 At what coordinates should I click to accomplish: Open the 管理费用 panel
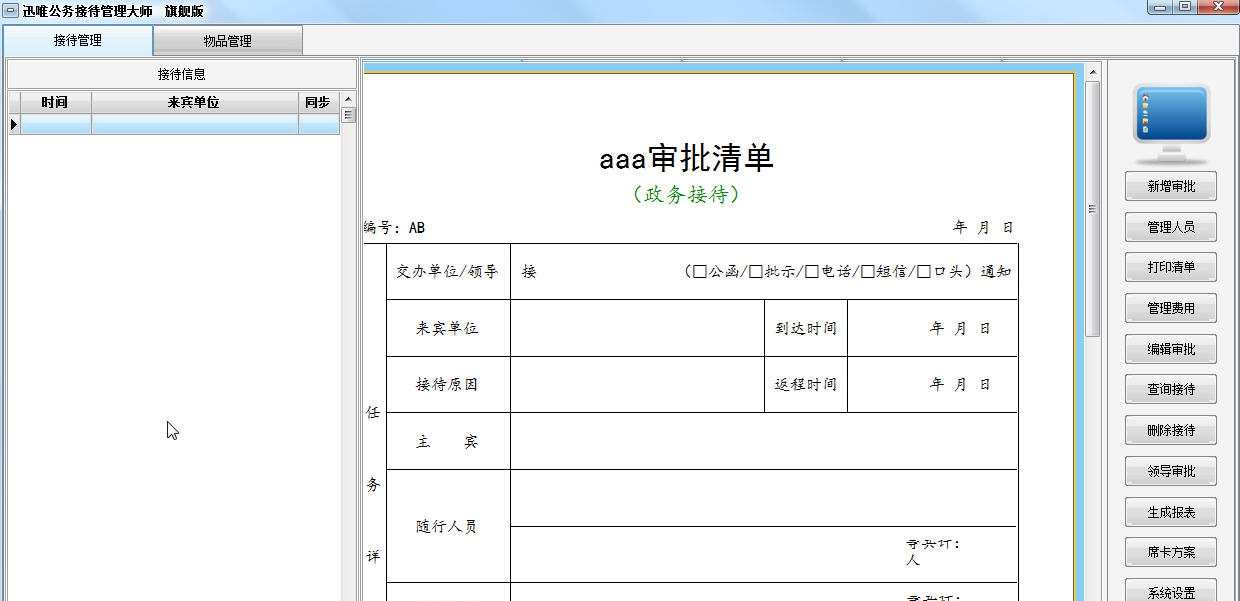(x=1170, y=308)
